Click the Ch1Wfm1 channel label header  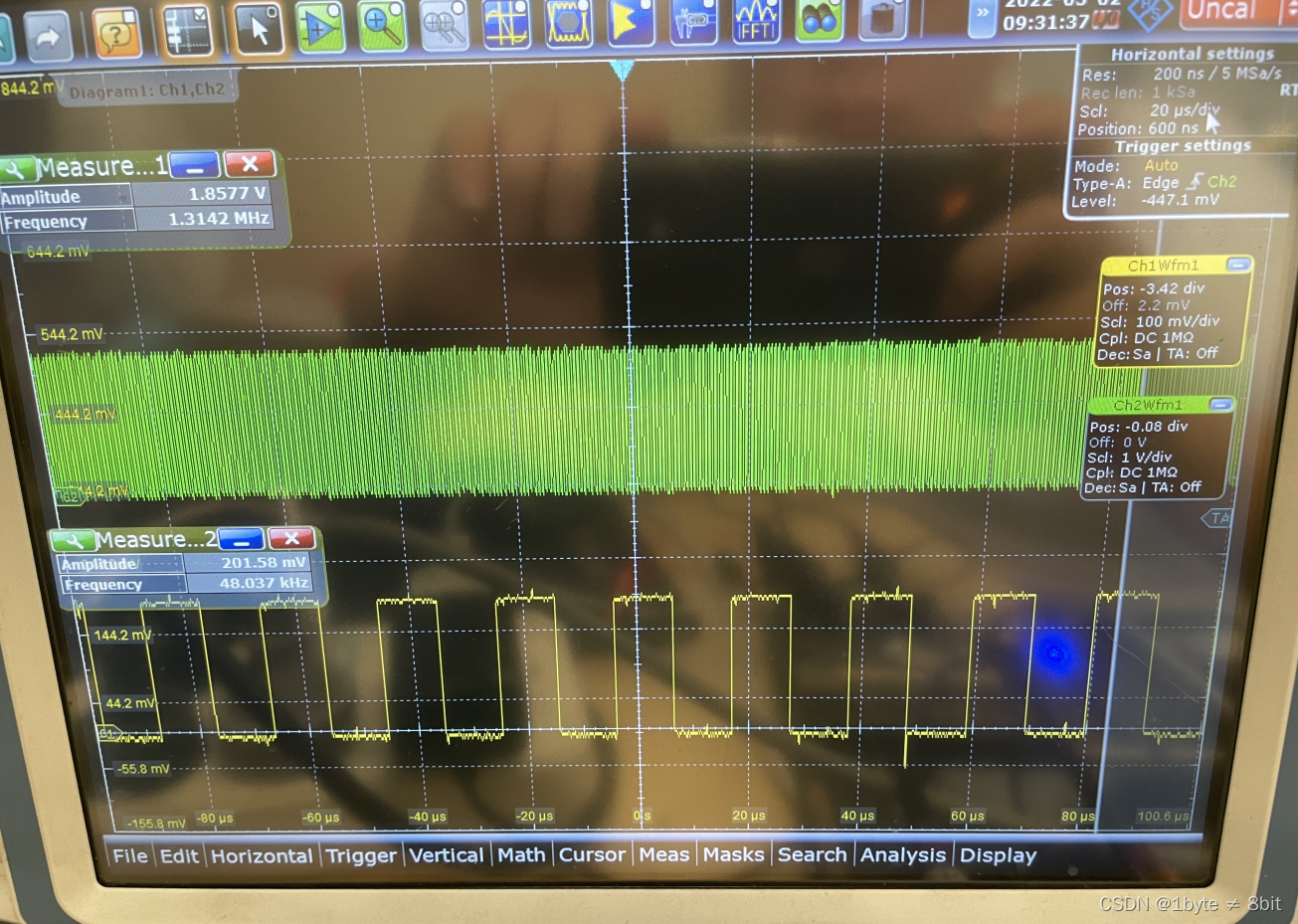pyautogui.click(x=1163, y=266)
